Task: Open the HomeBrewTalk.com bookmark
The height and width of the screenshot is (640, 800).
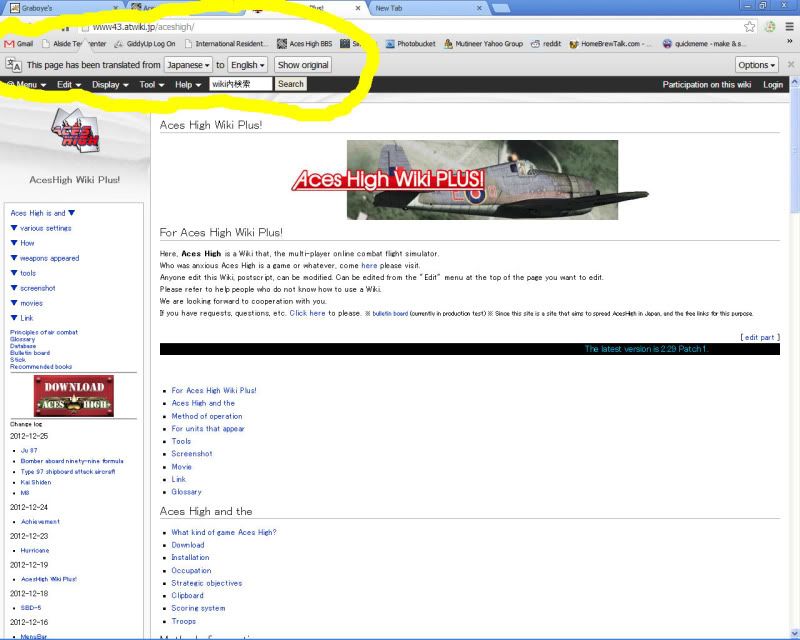Action: [x=610, y=44]
